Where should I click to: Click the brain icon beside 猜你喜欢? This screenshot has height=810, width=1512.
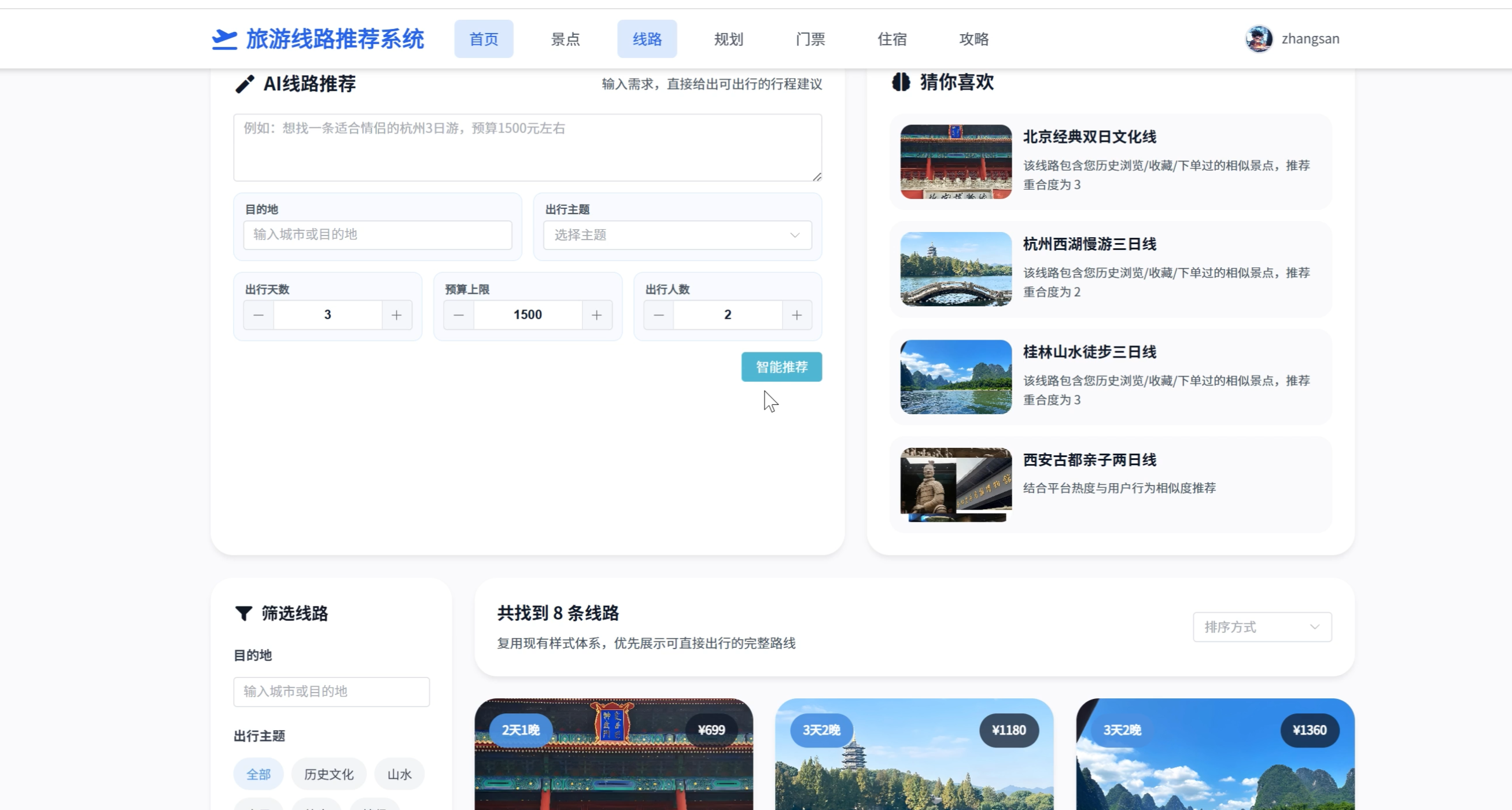pos(901,82)
